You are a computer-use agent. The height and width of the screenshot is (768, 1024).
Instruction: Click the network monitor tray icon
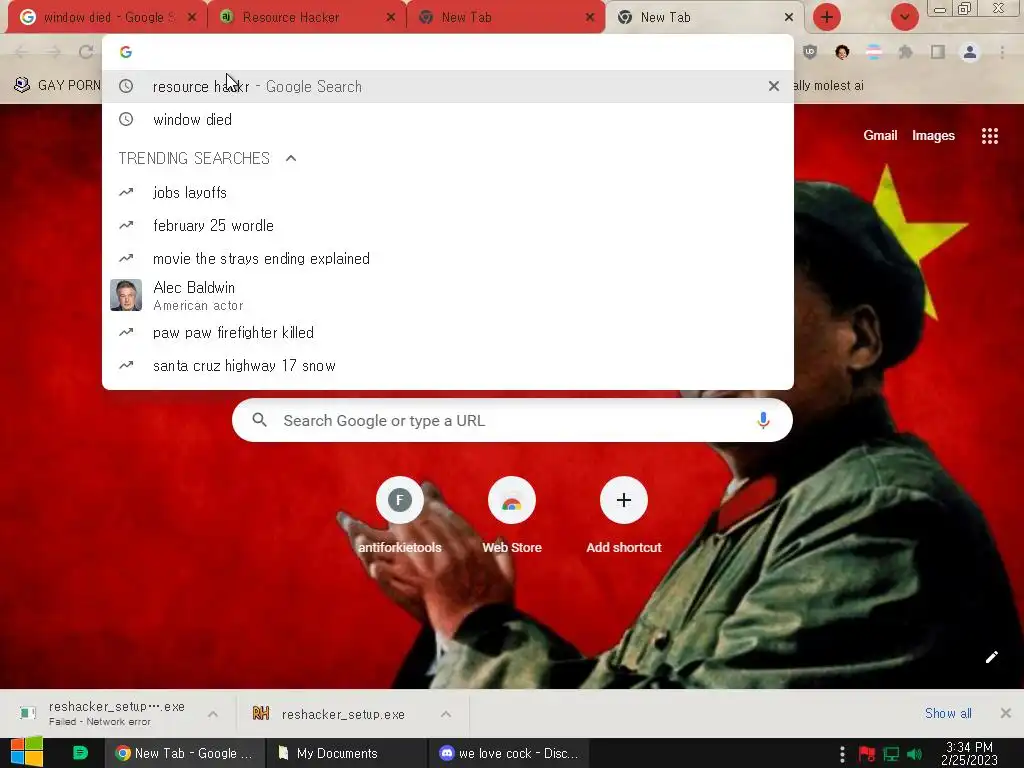pos(891,754)
